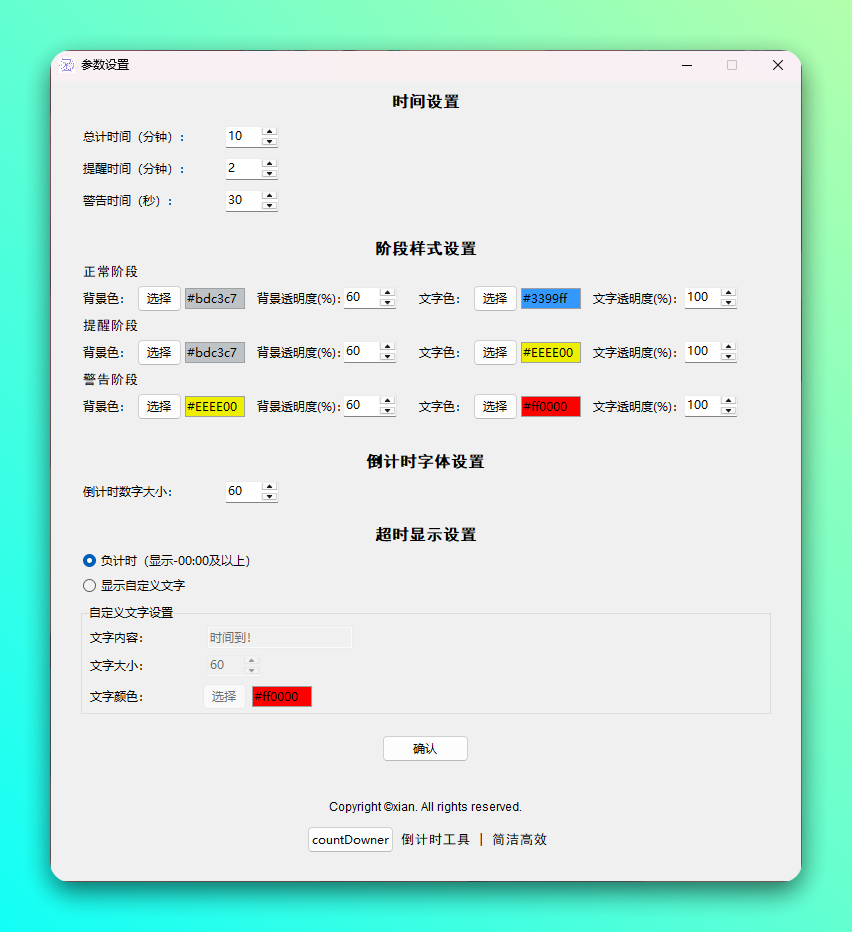Click warning stage #EEEE00 background swatch
This screenshot has height=932, width=852.
point(215,407)
